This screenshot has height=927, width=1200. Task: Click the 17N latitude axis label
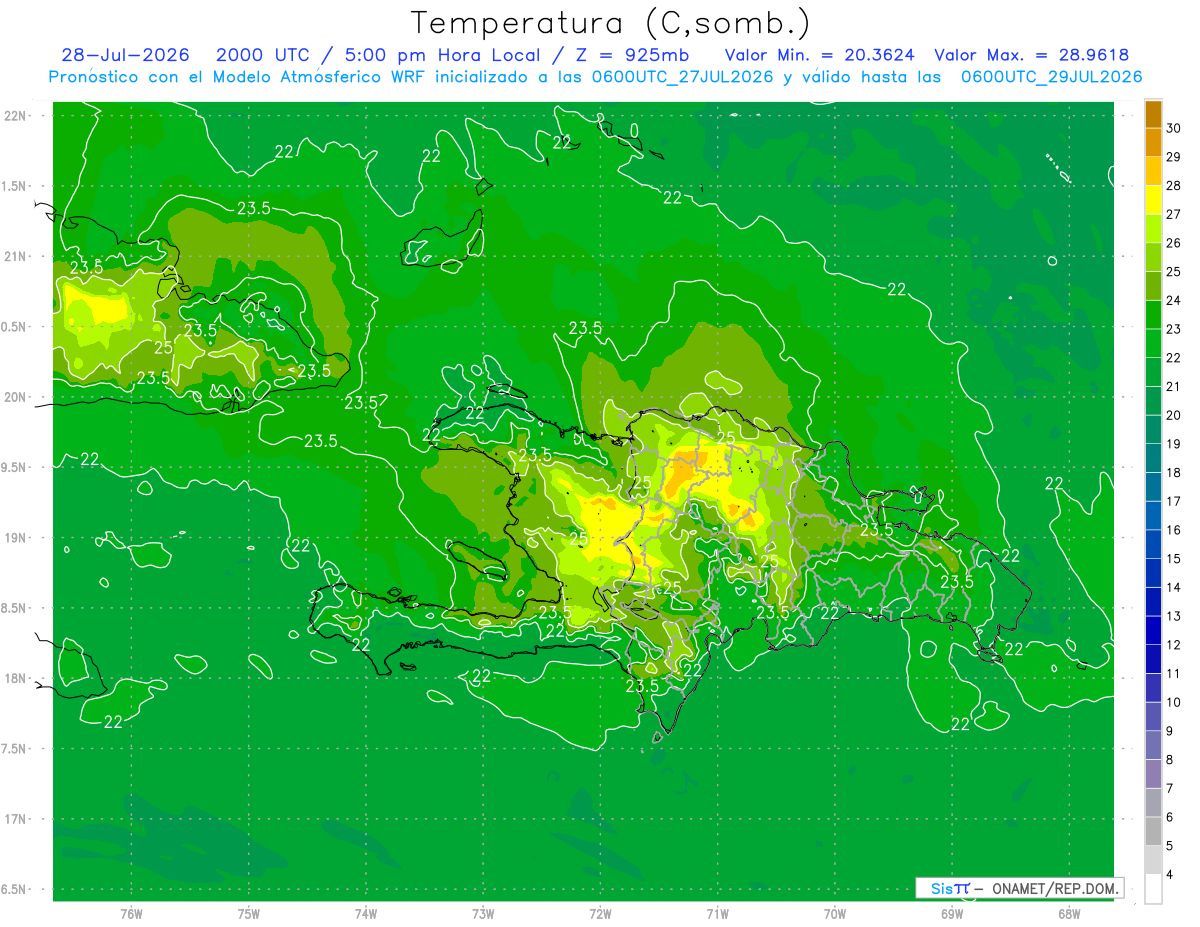pyautogui.click(x=15, y=819)
